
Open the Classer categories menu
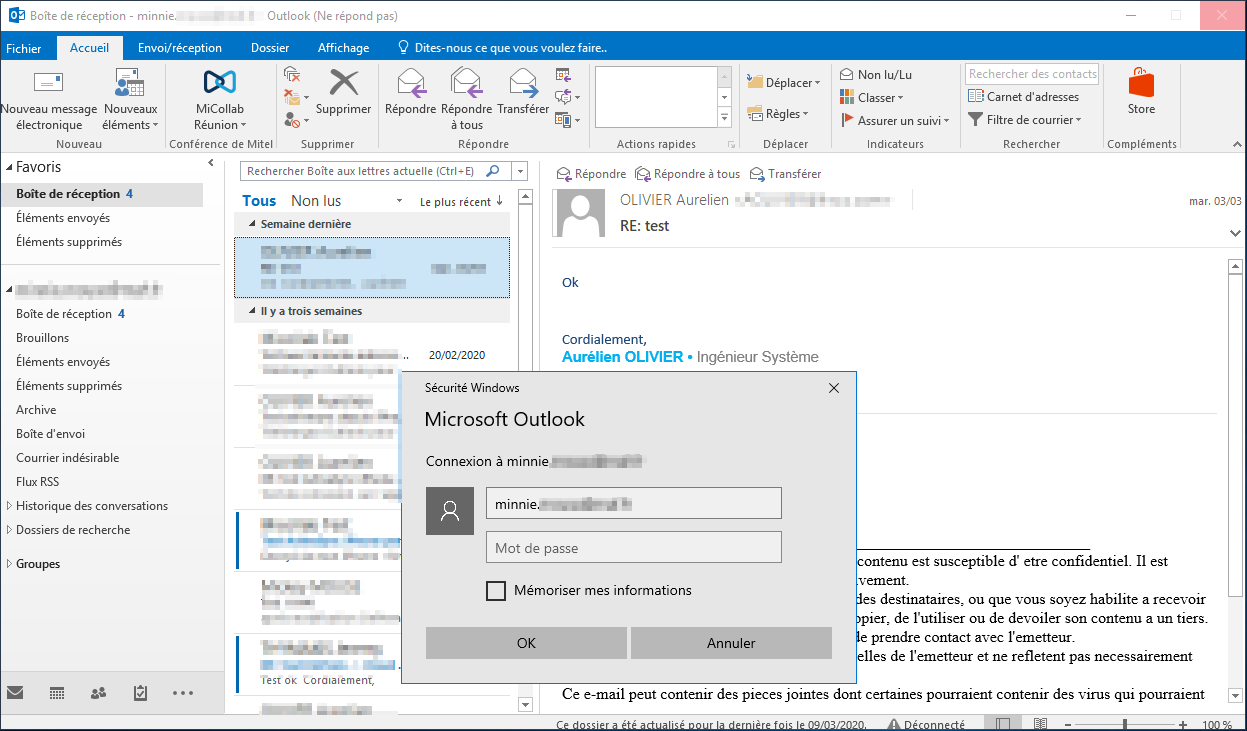[872, 98]
